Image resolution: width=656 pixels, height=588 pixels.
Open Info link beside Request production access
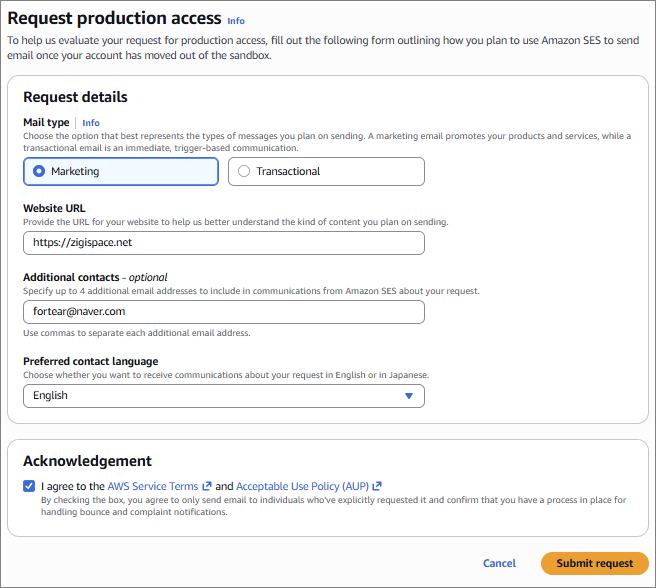pyautogui.click(x=235, y=20)
